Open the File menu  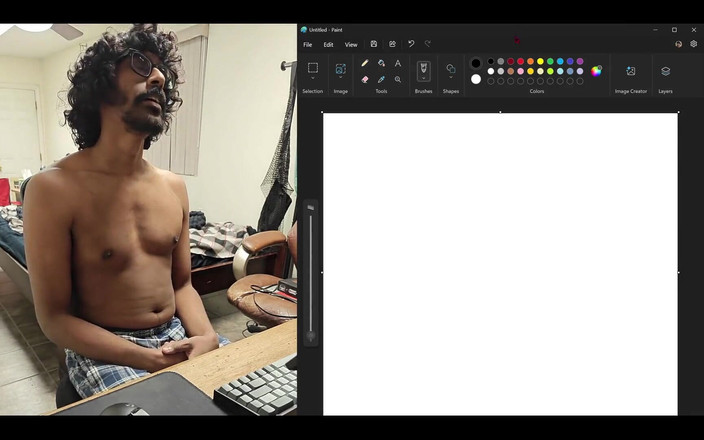click(x=307, y=44)
